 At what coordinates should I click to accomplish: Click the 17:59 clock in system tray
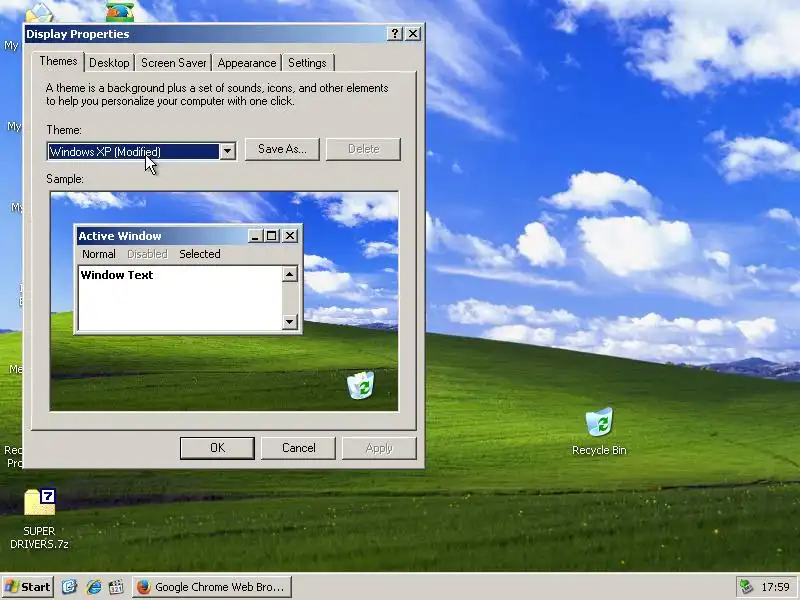[775, 587]
